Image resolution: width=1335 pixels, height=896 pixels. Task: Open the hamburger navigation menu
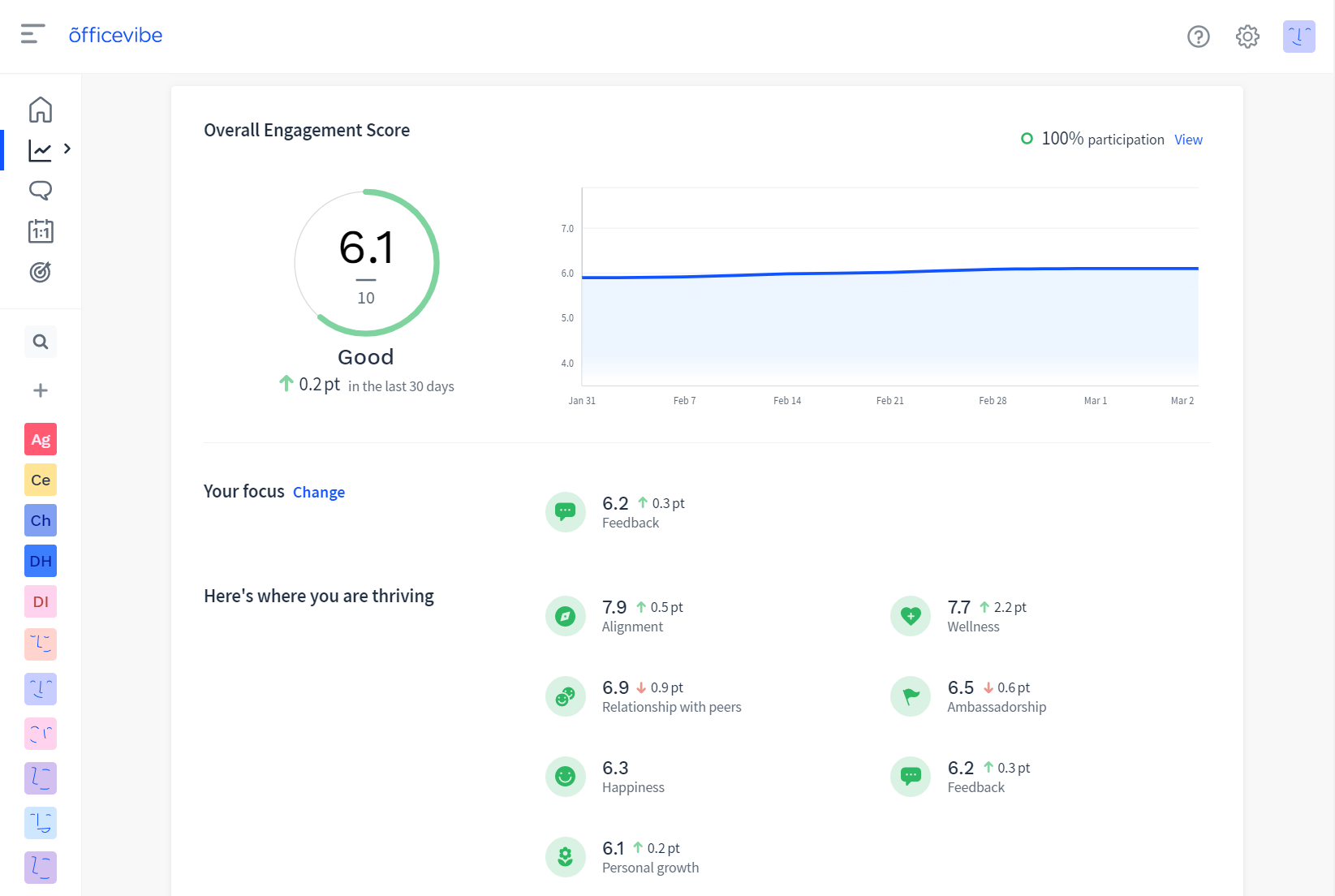[x=32, y=34]
